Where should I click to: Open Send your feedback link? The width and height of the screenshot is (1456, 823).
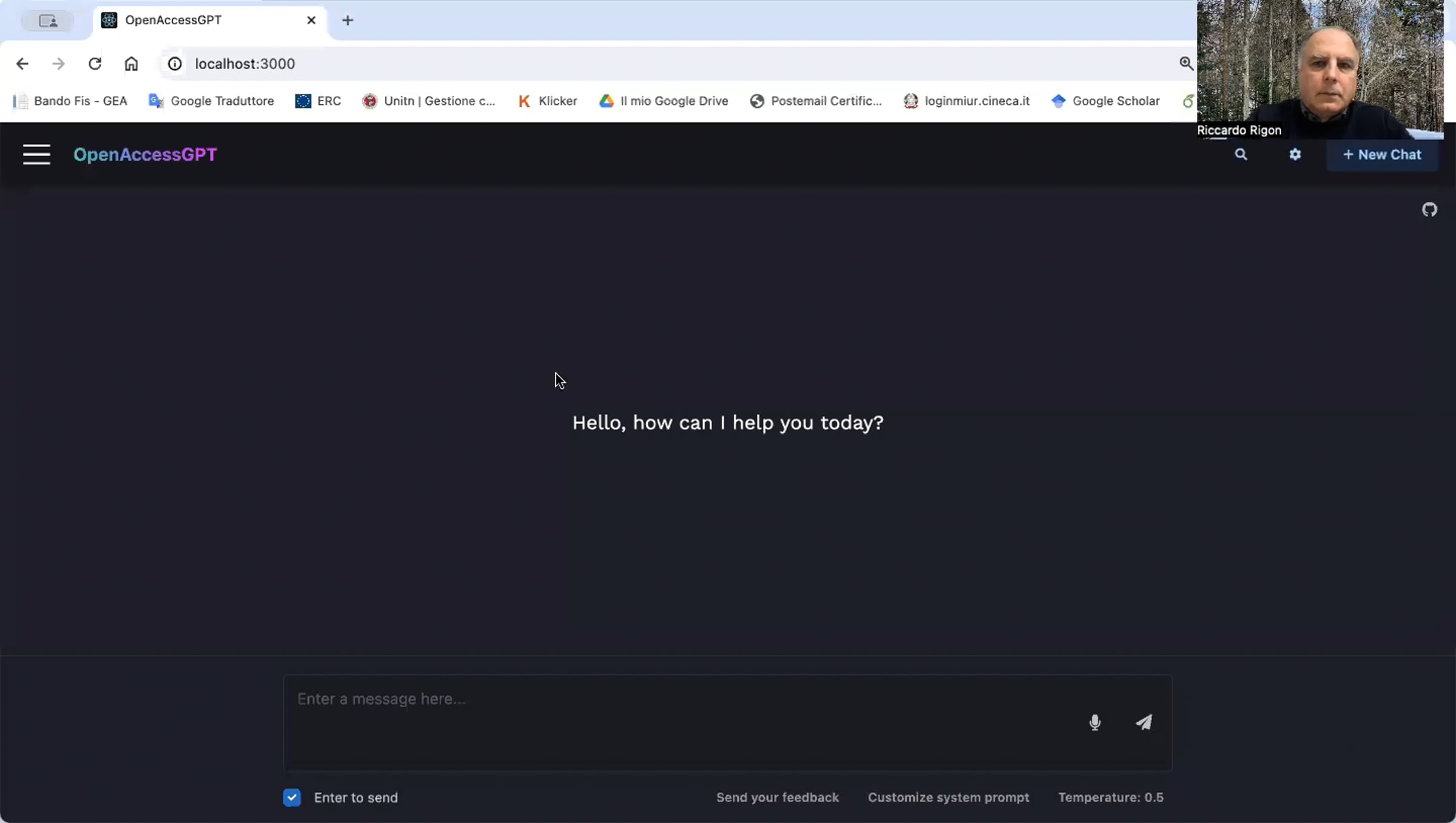[777, 798]
